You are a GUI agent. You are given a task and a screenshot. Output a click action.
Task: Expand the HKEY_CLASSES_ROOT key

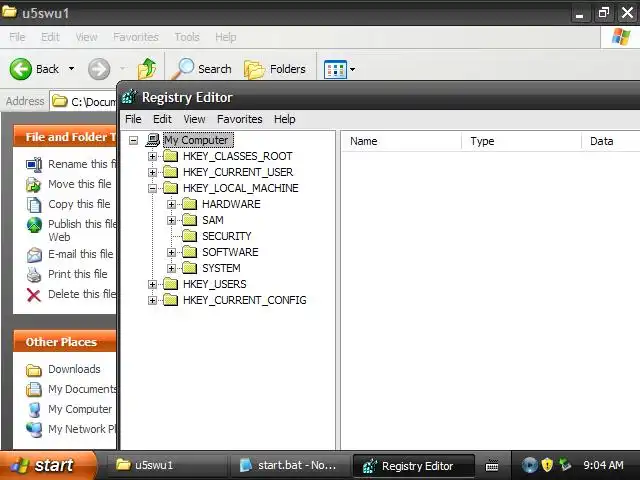click(x=152, y=156)
